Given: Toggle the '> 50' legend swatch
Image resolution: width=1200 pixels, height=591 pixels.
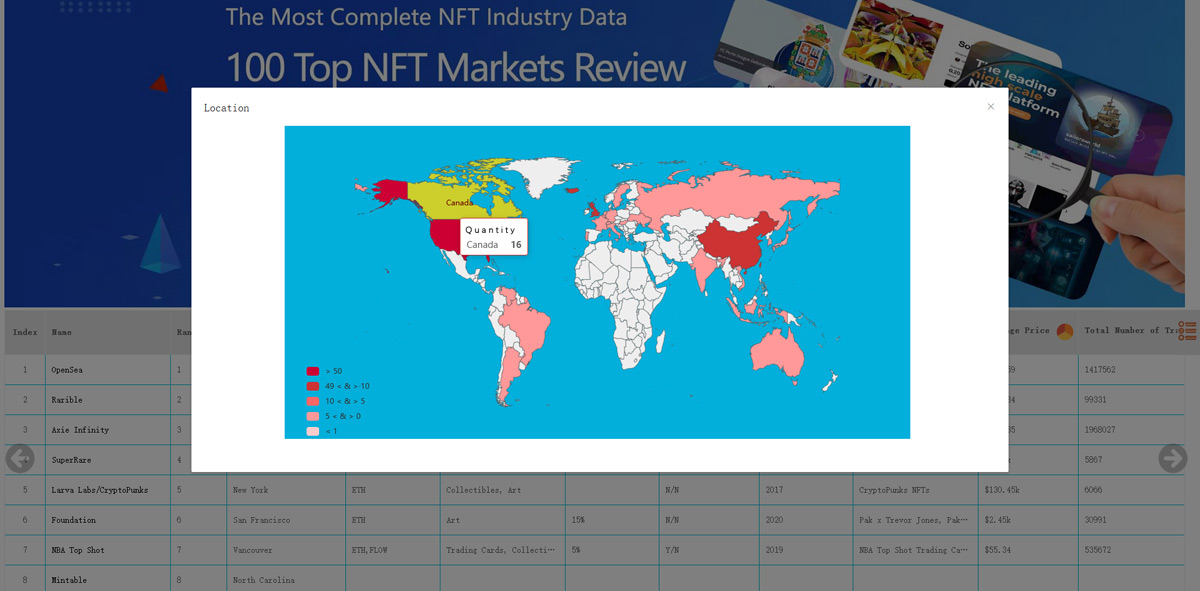Looking at the screenshot, I should coord(313,371).
